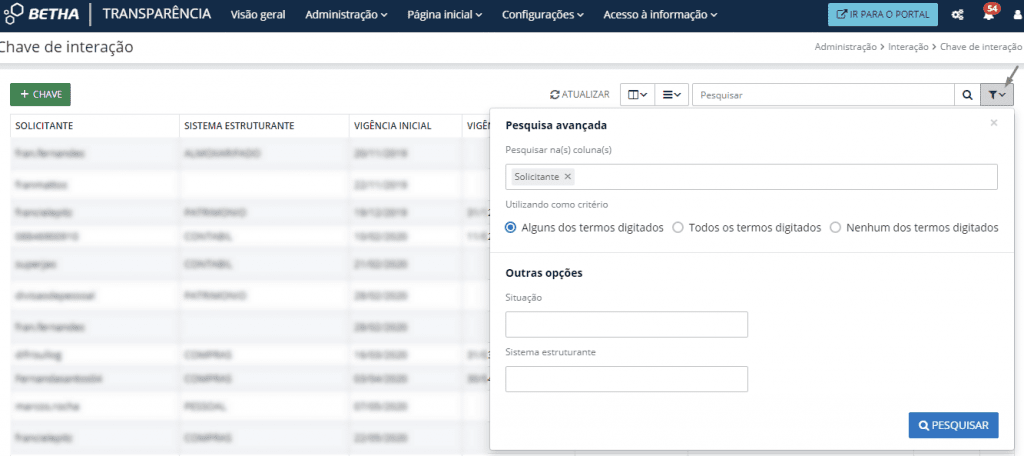Select Alguns dos termos digitados
Image resolution: width=1024 pixels, height=456 pixels.
(x=584, y=227)
